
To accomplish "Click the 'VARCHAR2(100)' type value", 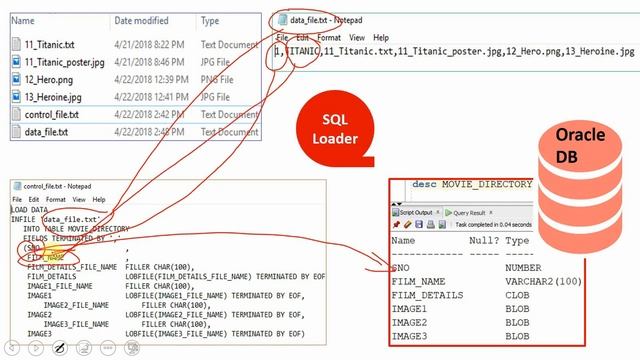I will tap(543, 282).
